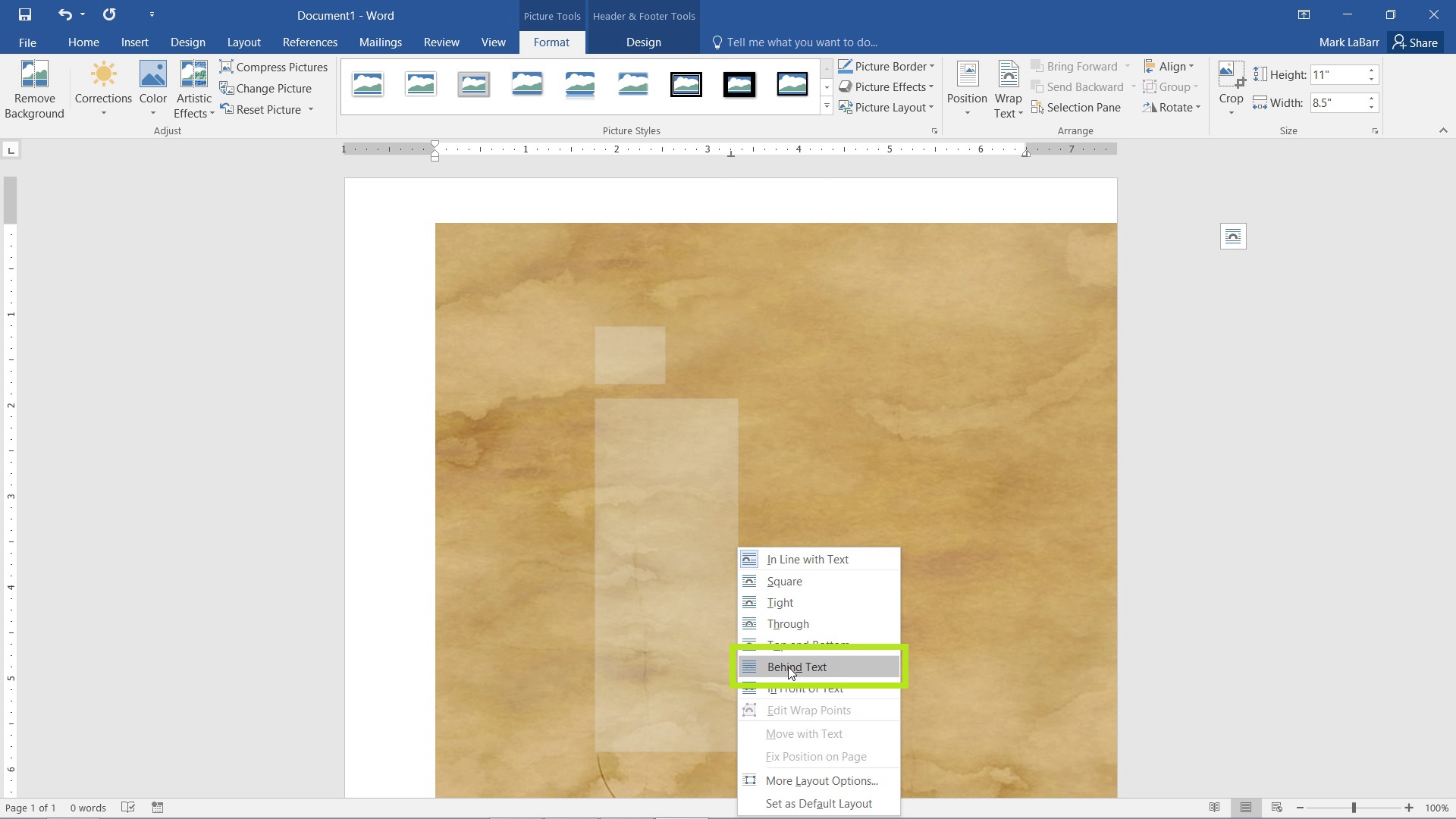This screenshot has height=819, width=1456.
Task: Toggle Through text wrap mode
Action: click(x=788, y=623)
